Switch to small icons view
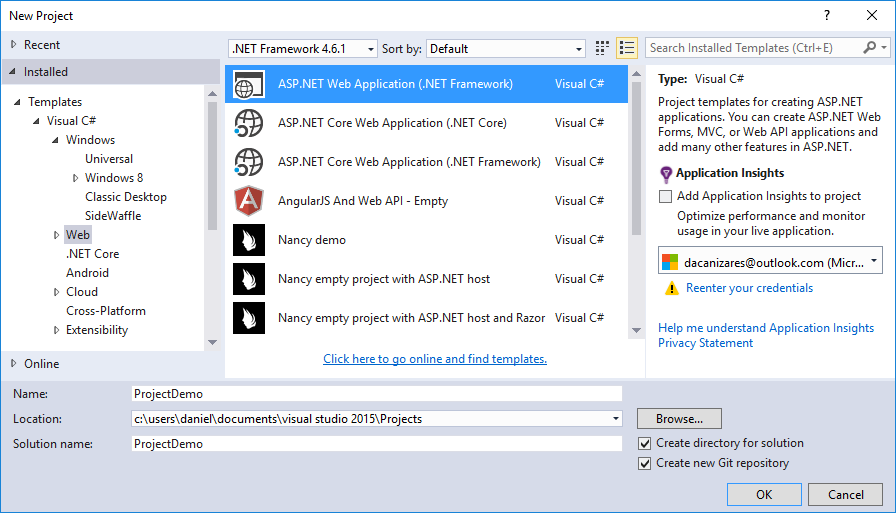Screen dimensions: 896x513 602,49
